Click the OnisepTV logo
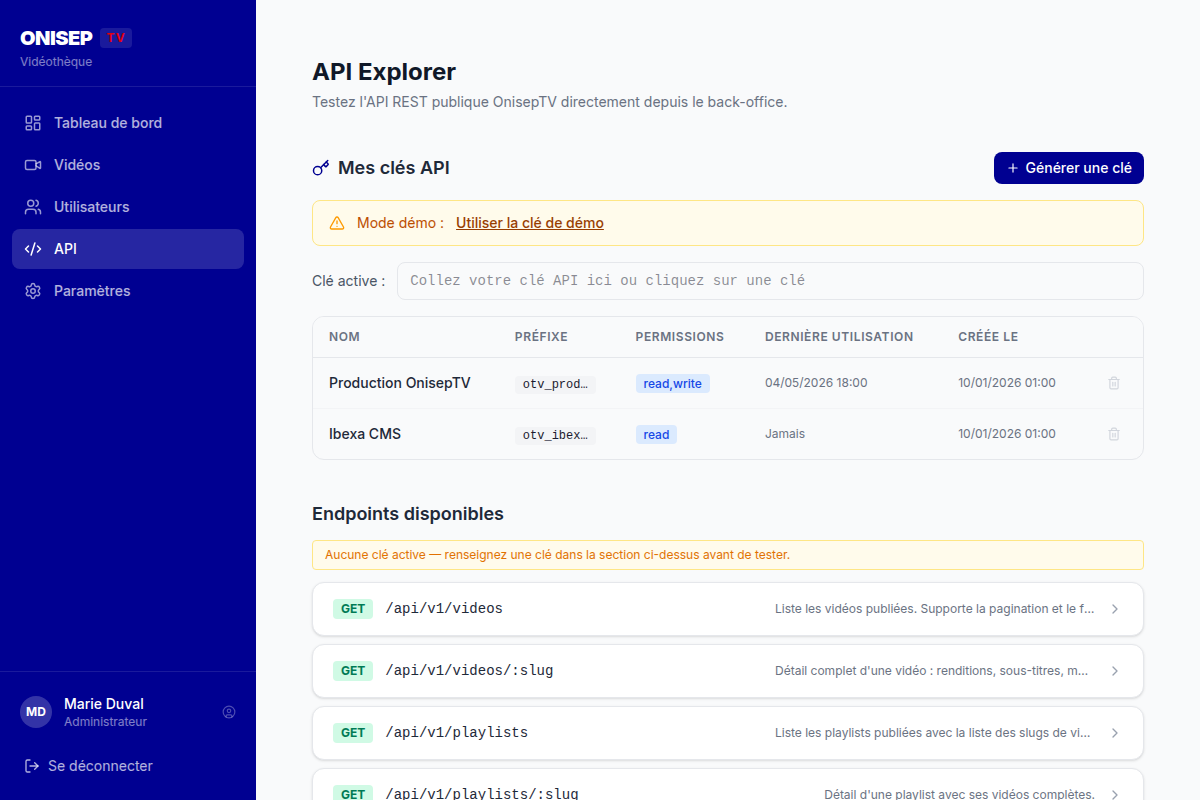1200x800 pixels. [x=76, y=38]
